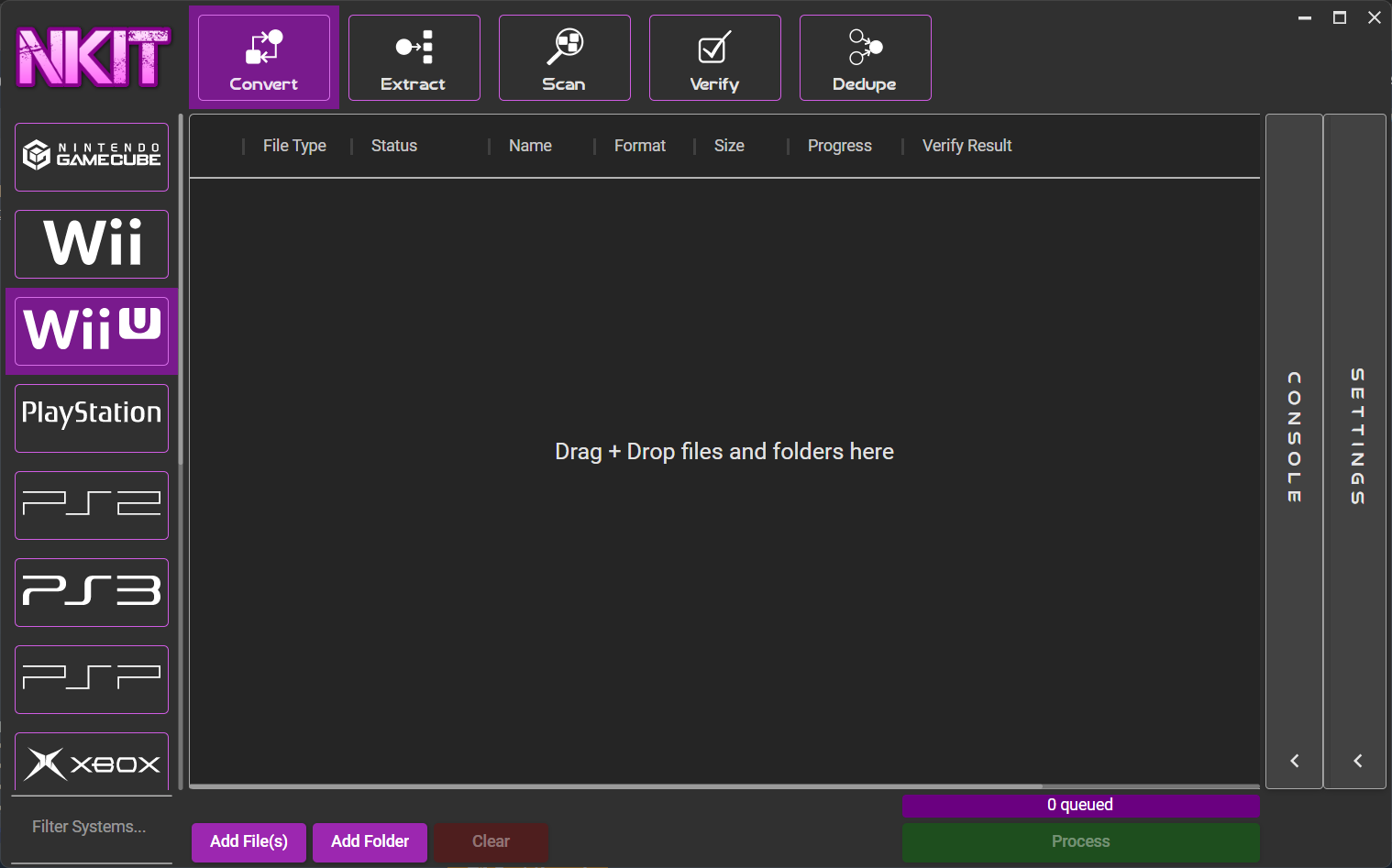Select the Wii system
1392x868 pixels.
92,244
